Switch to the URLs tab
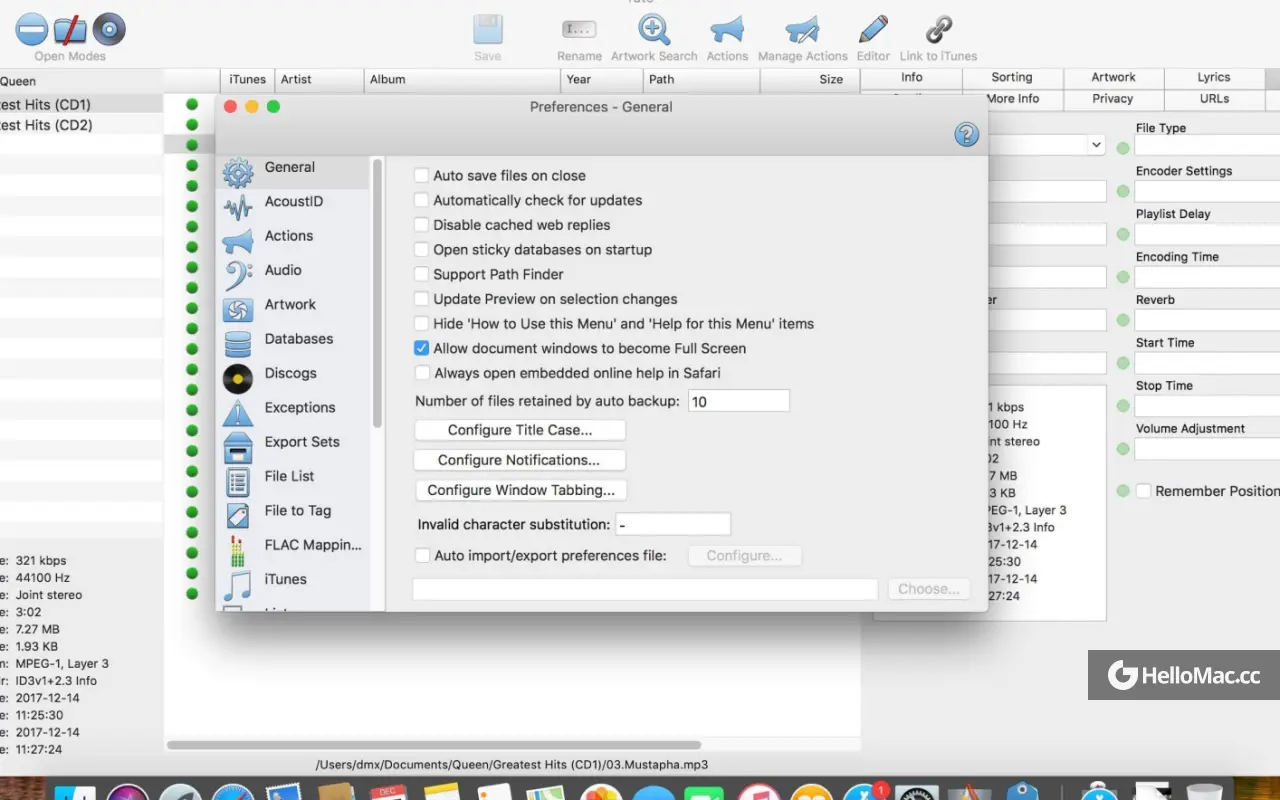Viewport: 1280px width, 800px height. pos(1214,99)
